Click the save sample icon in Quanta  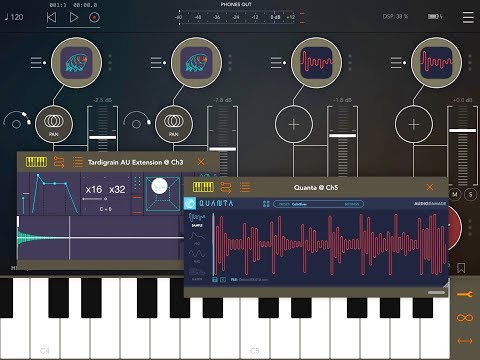(x=215, y=280)
